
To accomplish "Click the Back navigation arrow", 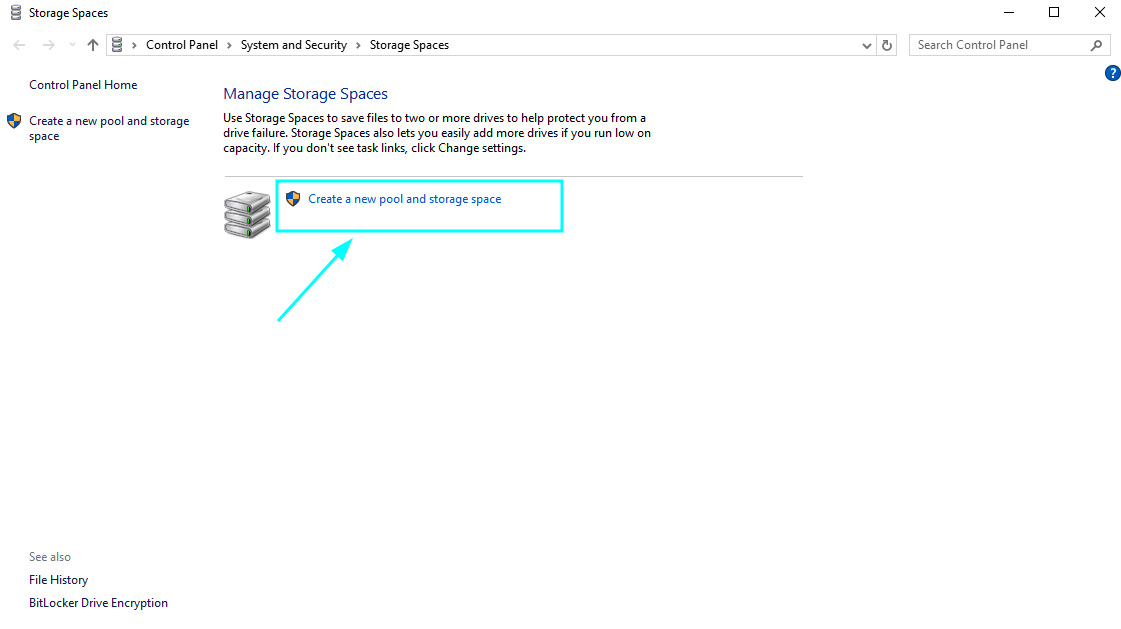I will [x=19, y=45].
